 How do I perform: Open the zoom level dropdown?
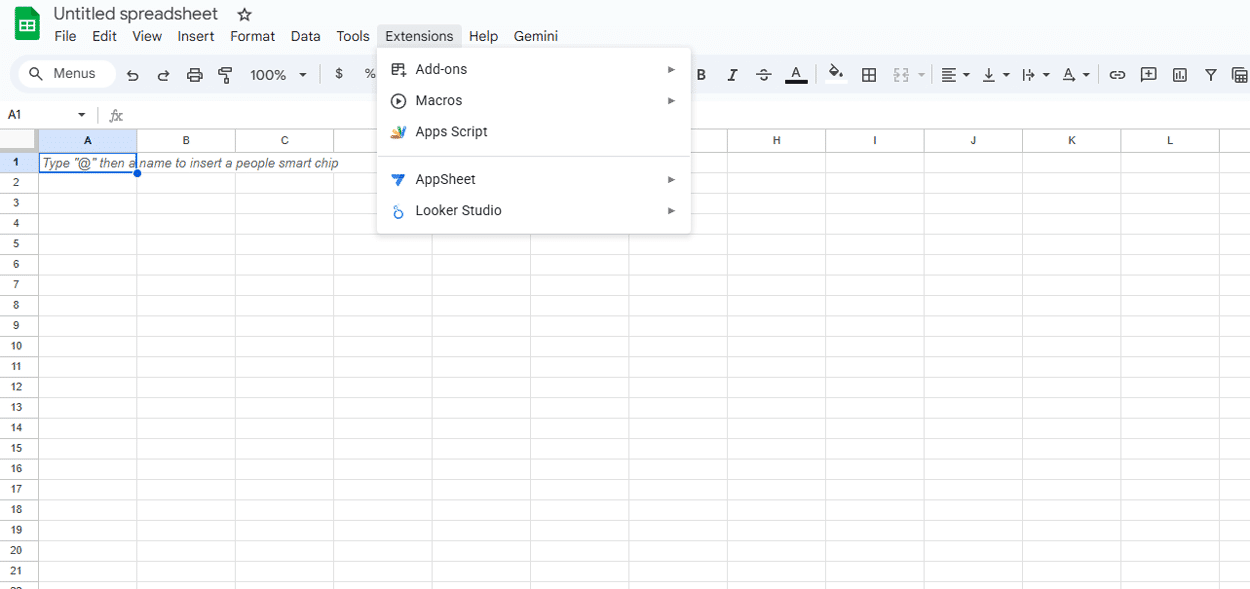pyautogui.click(x=278, y=73)
